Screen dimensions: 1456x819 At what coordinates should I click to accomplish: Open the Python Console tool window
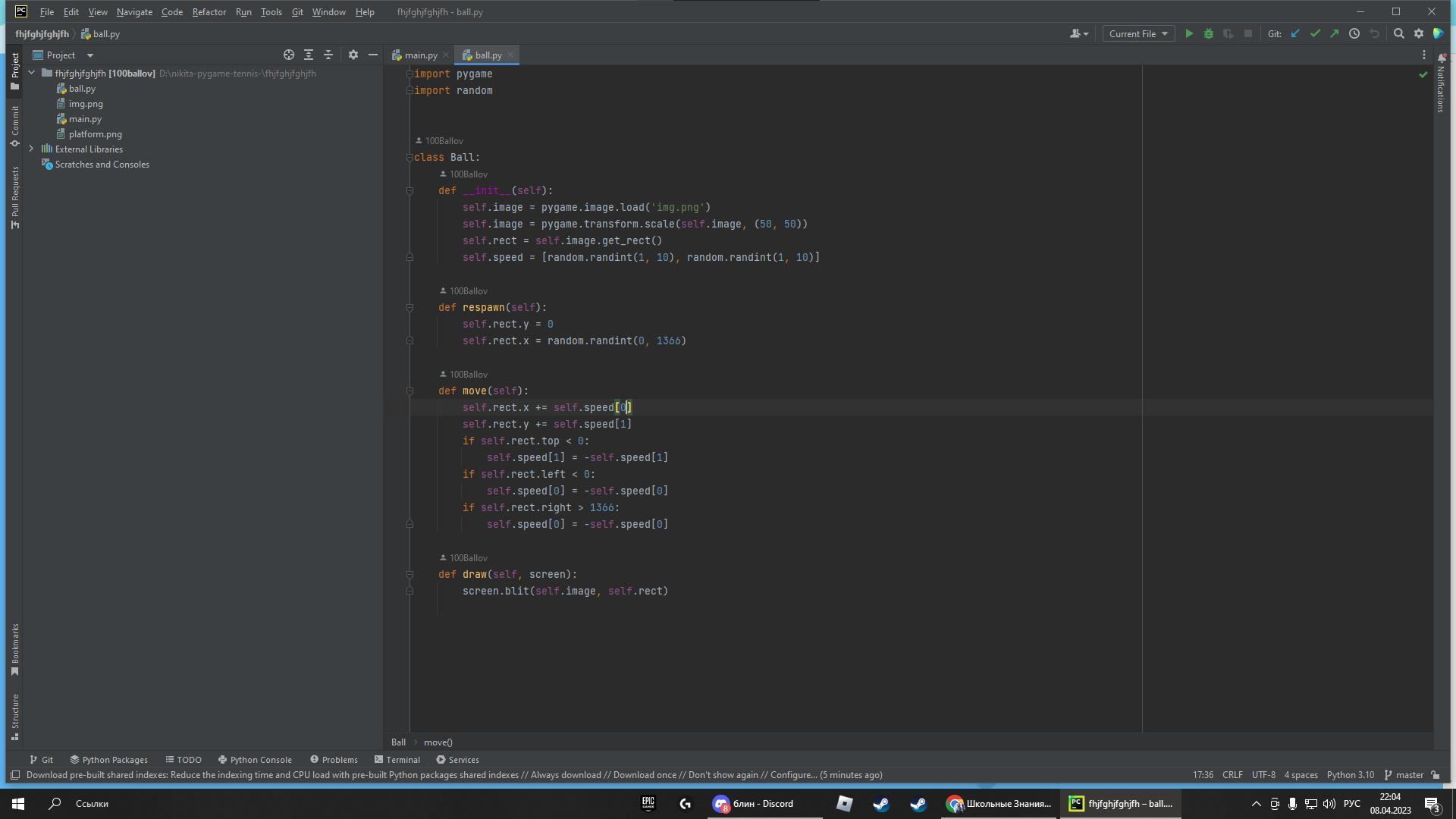click(255, 760)
